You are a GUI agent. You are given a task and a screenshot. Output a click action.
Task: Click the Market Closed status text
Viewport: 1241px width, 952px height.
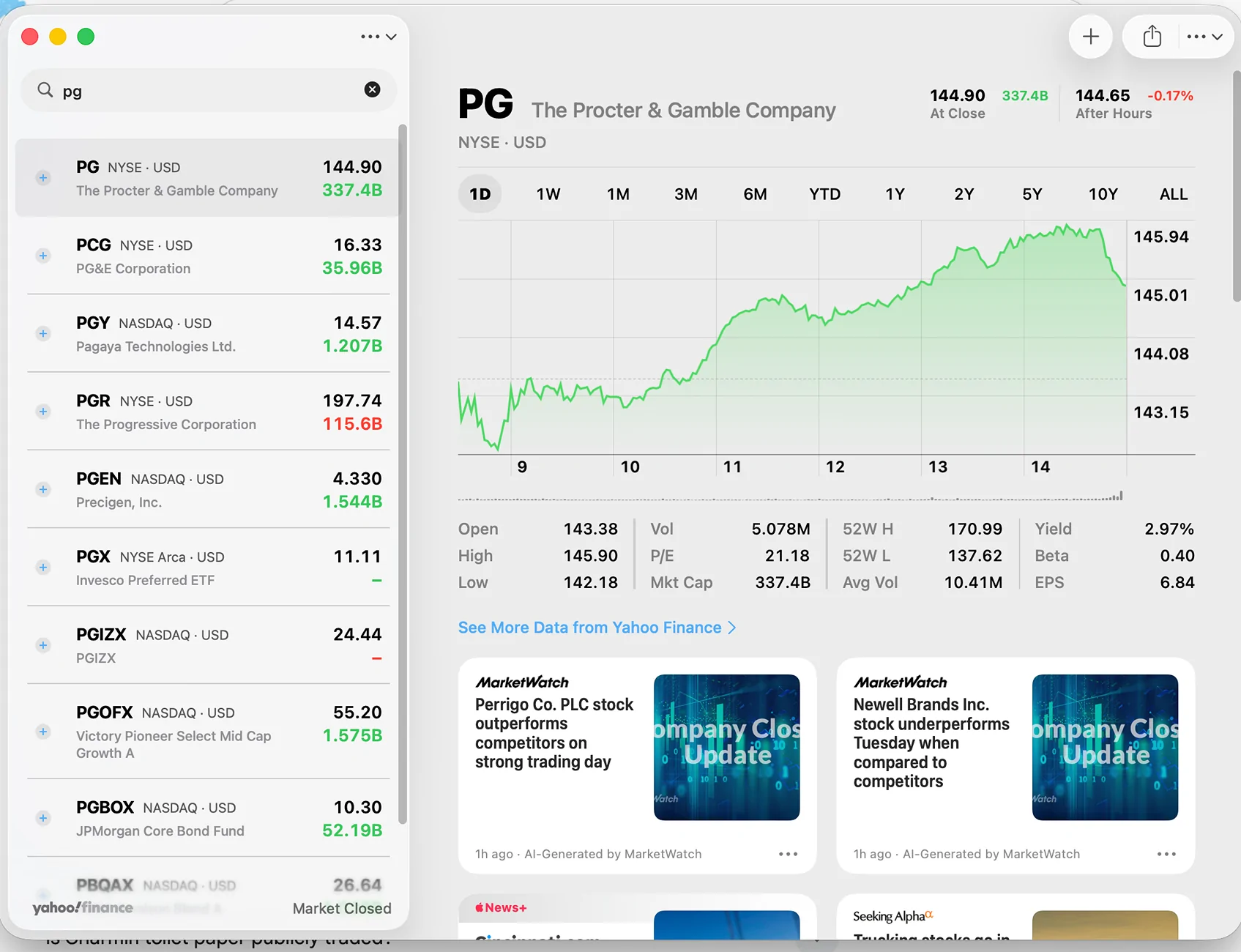point(342,908)
